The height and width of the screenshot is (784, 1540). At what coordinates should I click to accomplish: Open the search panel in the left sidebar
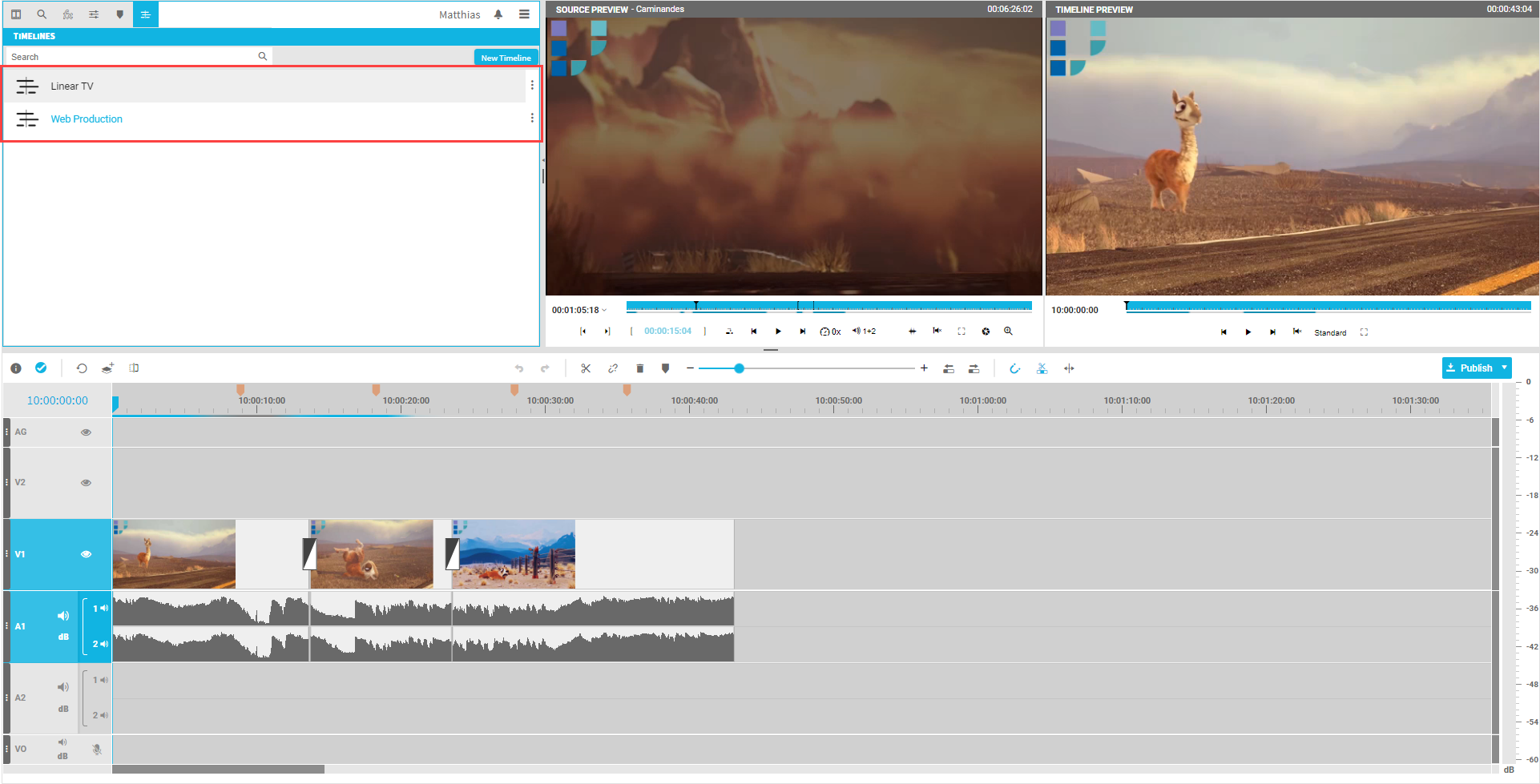pos(41,14)
